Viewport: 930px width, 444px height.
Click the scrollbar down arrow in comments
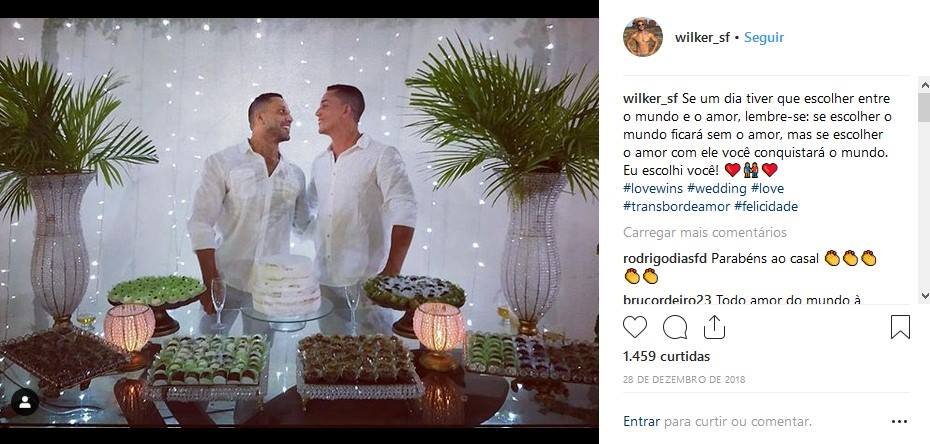click(924, 295)
